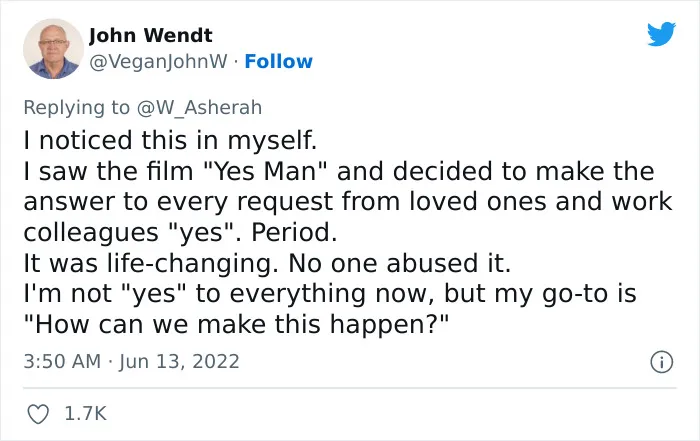700x441 pixels.
Task: Click the word "Period." in tweet
Action: pyautogui.click(x=294, y=233)
